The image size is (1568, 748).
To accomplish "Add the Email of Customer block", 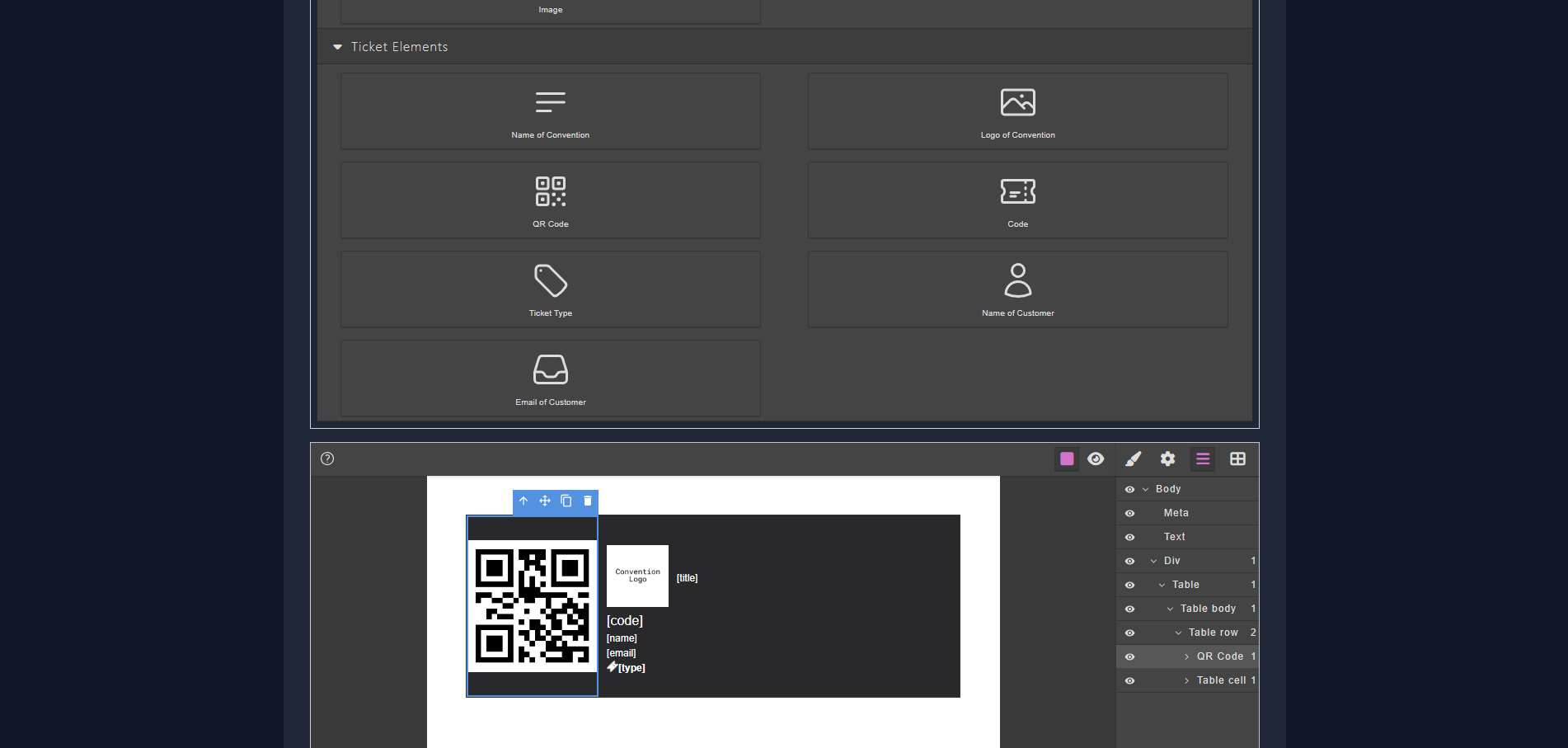I will pyautogui.click(x=550, y=378).
